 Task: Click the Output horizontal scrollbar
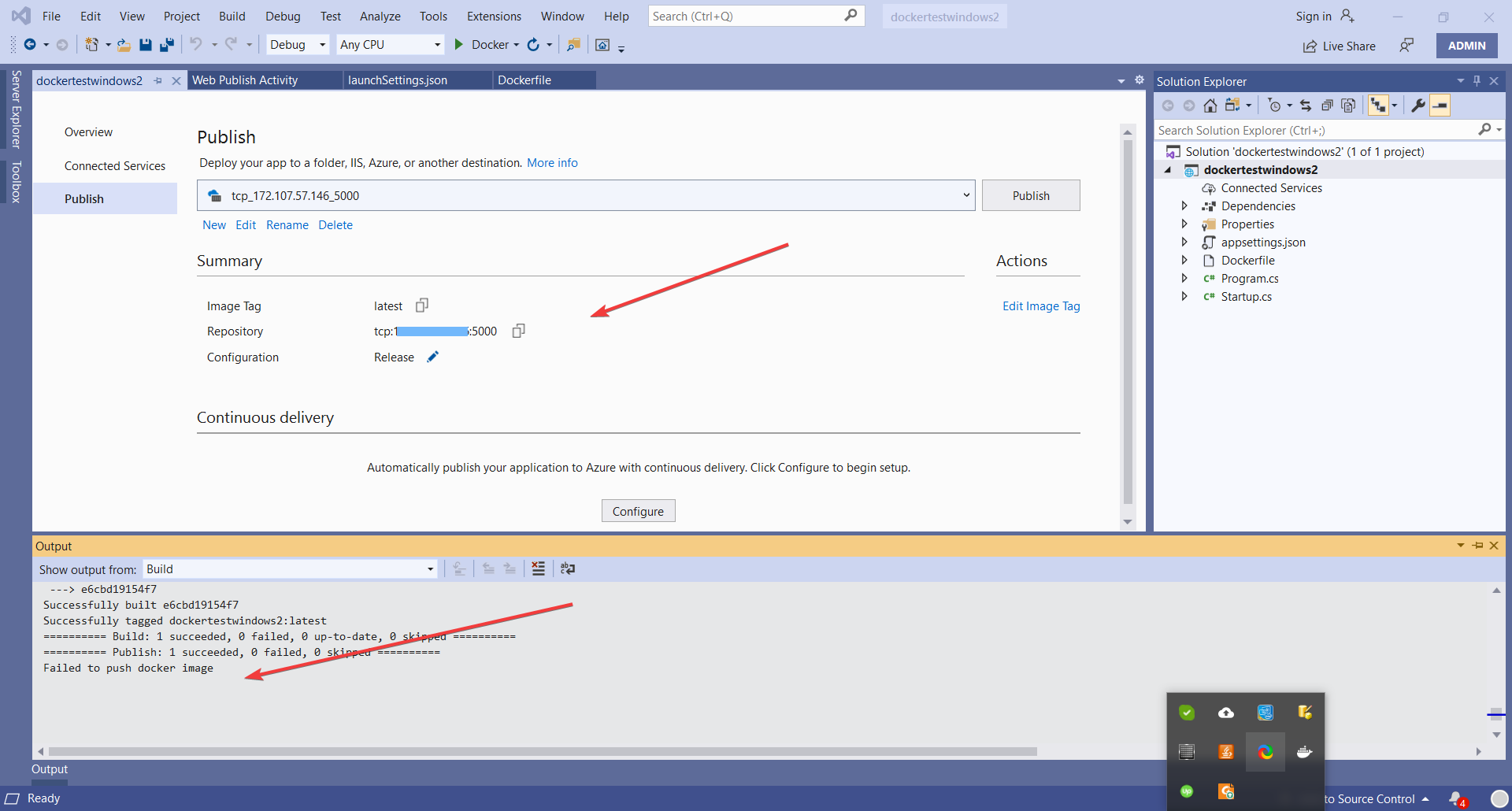point(543,751)
